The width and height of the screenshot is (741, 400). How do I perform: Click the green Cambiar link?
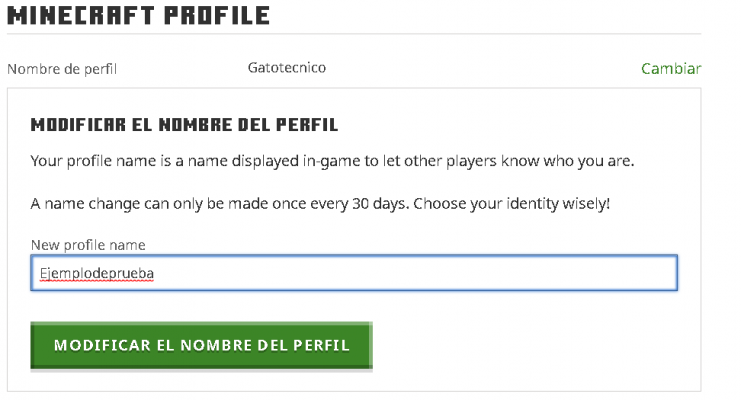[x=670, y=69]
